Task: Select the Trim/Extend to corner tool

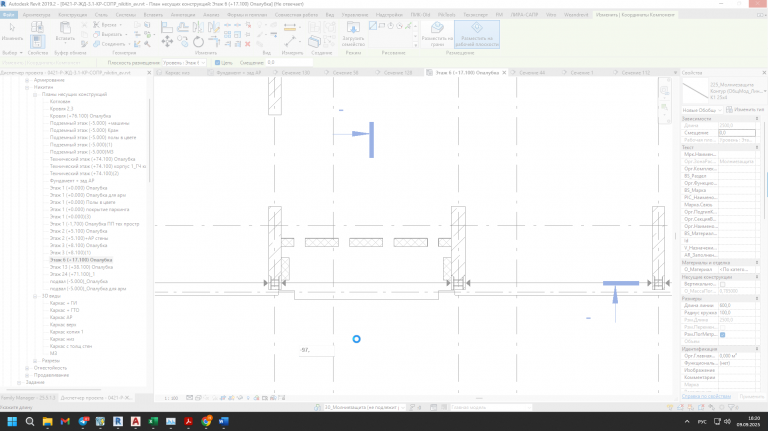Action: pyautogui.click(x=214, y=42)
